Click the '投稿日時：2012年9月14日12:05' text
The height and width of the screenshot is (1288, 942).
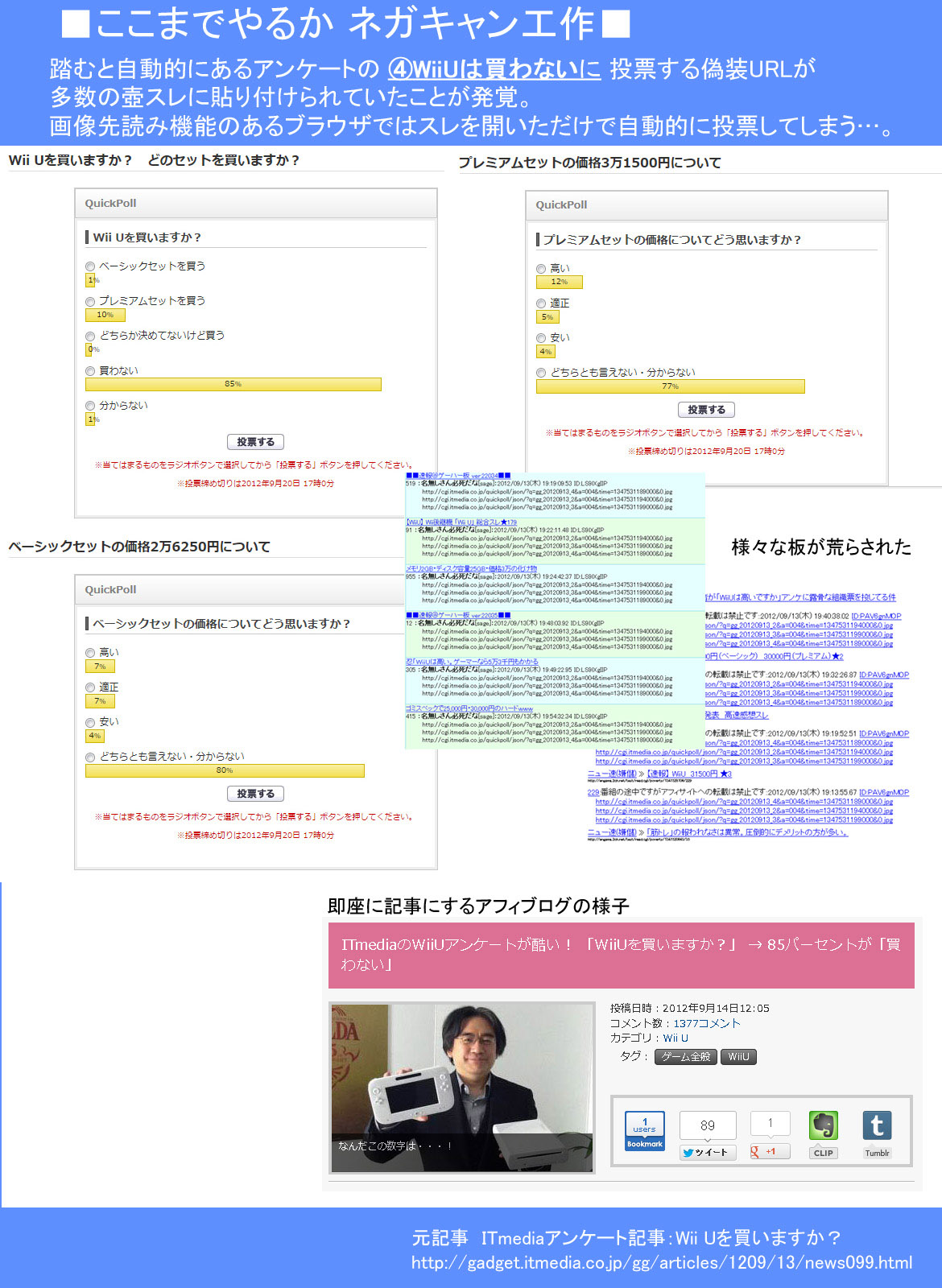pyautogui.click(x=689, y=1008)
